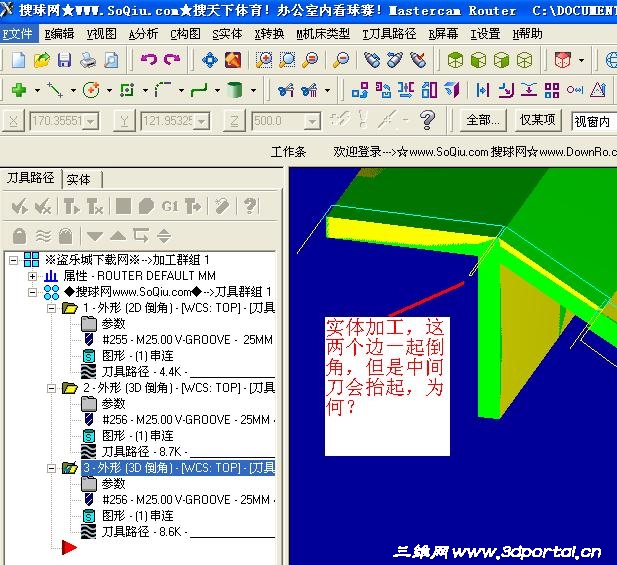Collapse operation 1 外形 (2D 倒角)
The width and height of the screenshot is (617, 565).
pyautogui.click(x=51, y=308)
